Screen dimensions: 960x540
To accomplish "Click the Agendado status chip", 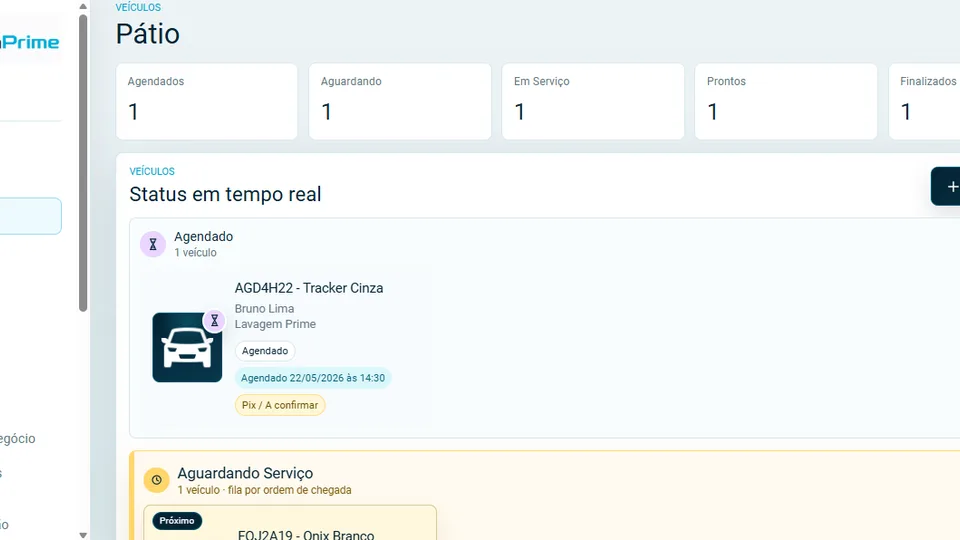I will point(264,351).
